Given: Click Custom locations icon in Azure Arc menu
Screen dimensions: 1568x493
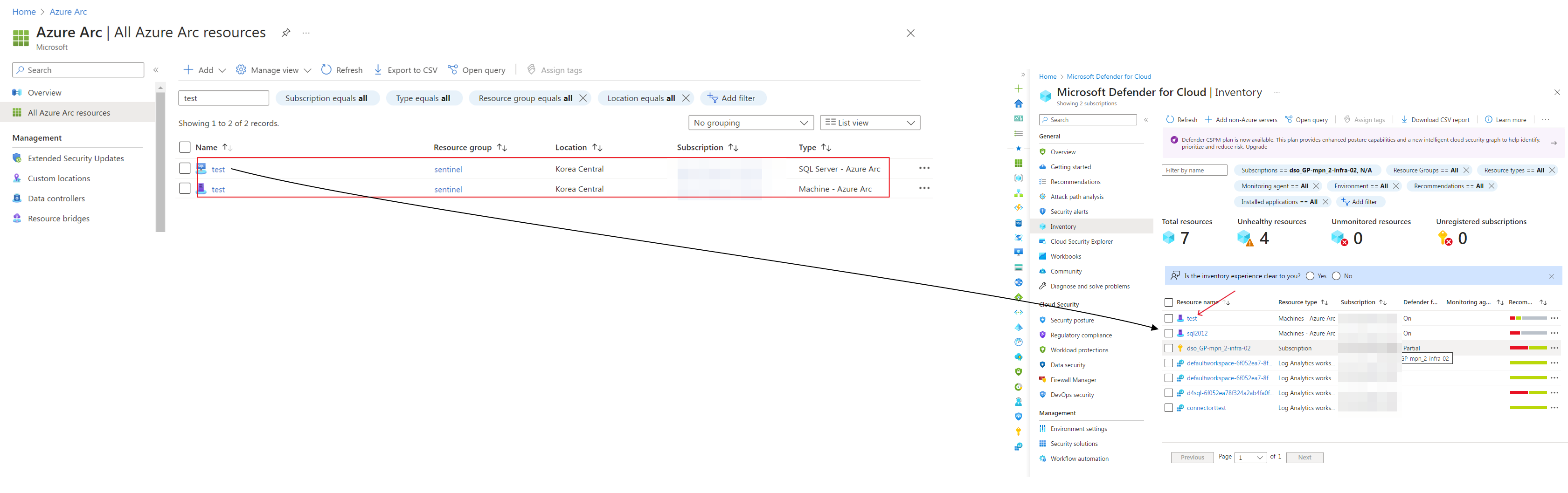Looking at the screenshot, I should point(17,178).
